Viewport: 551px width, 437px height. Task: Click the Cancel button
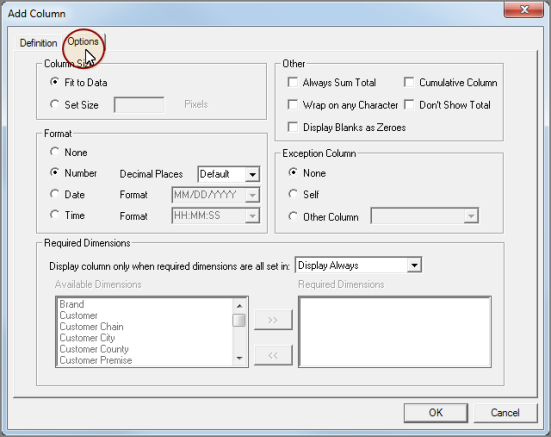(x=505, y=413)
